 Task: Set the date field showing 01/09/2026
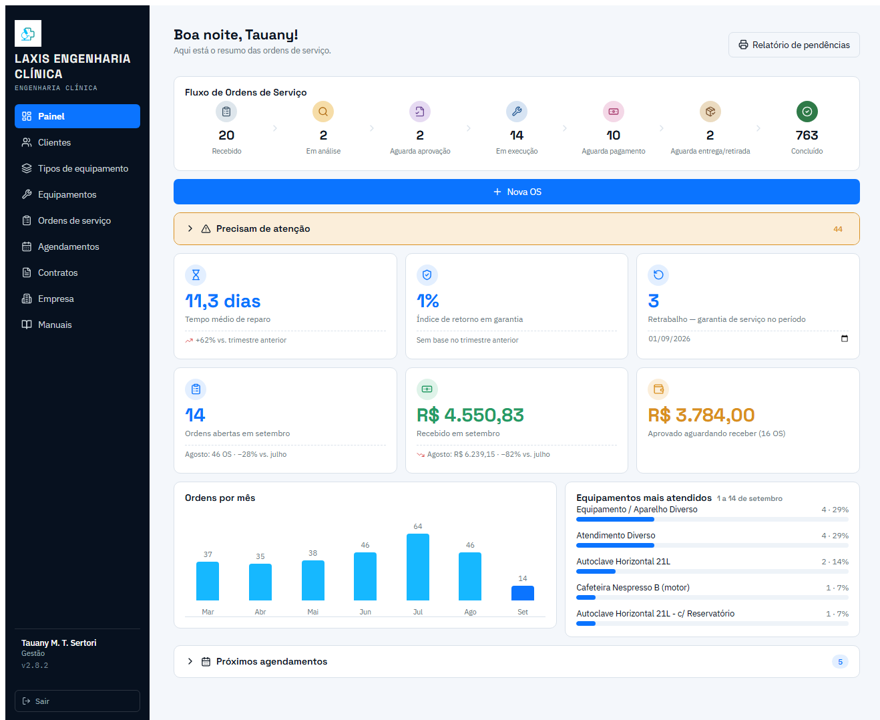[x=748, y=338]
